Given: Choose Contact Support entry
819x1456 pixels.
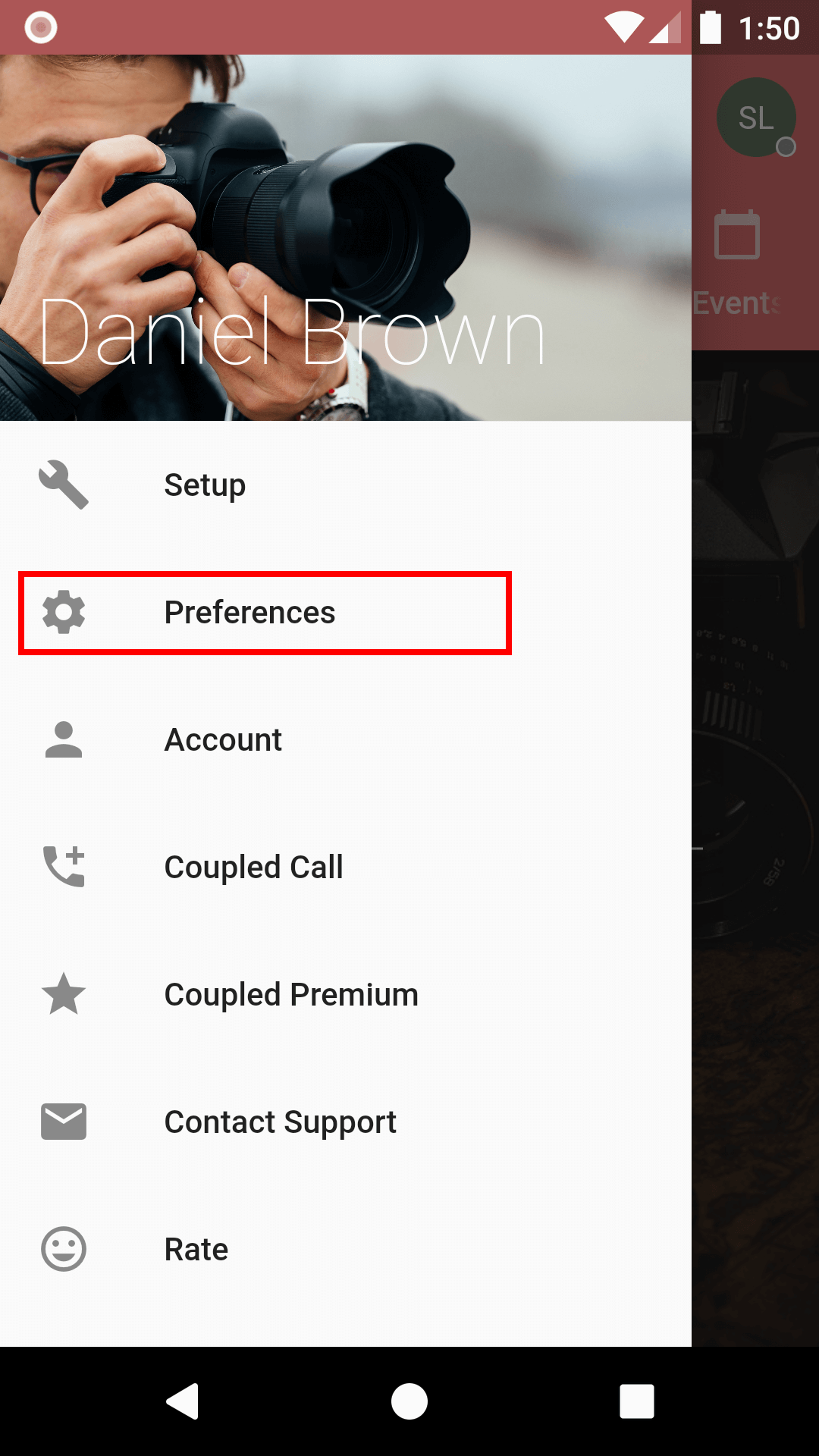Looking at the screenshot, I should (x=280, y=1122).
